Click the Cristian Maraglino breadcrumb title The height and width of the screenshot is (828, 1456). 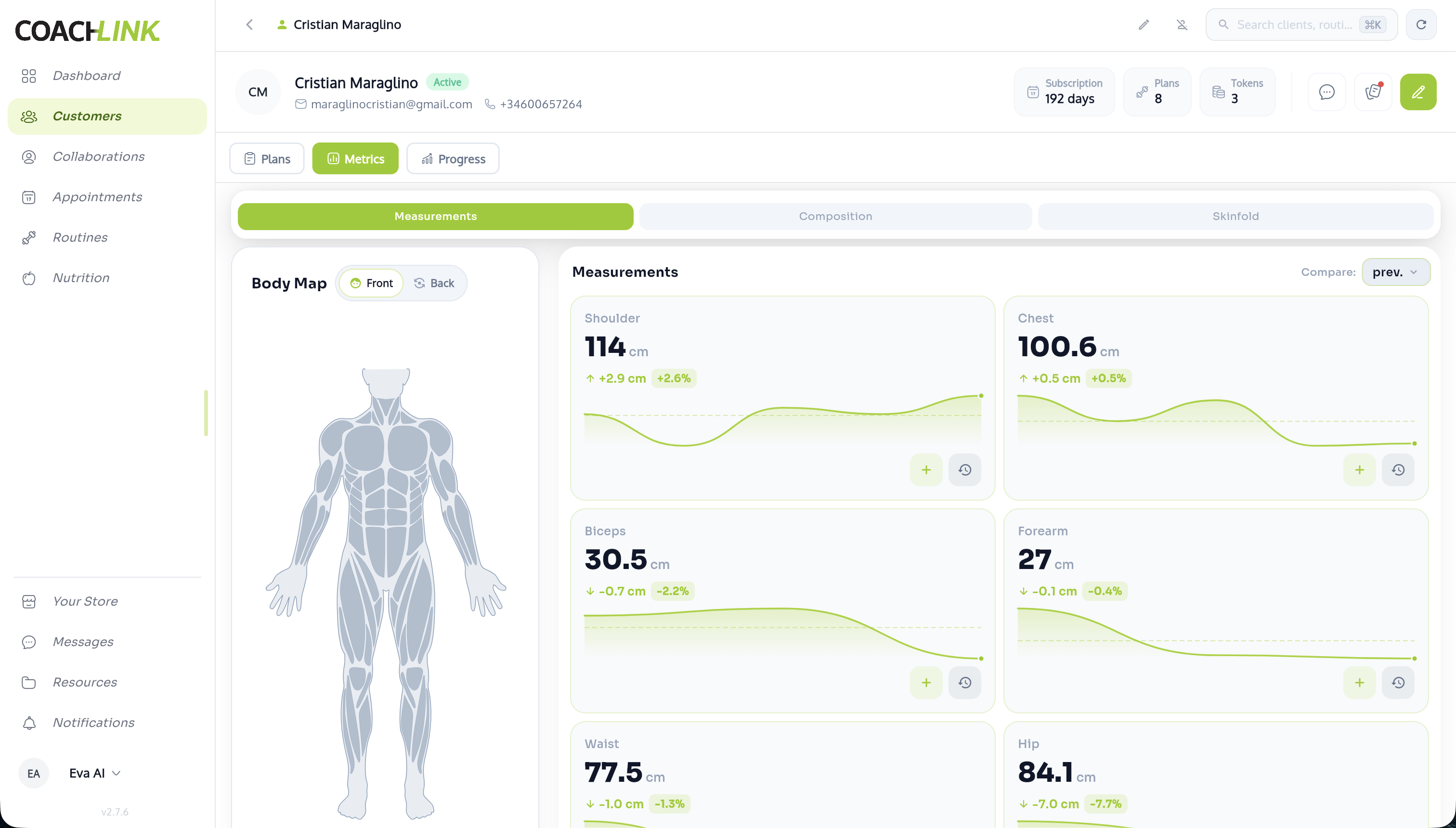click(347, 25)
